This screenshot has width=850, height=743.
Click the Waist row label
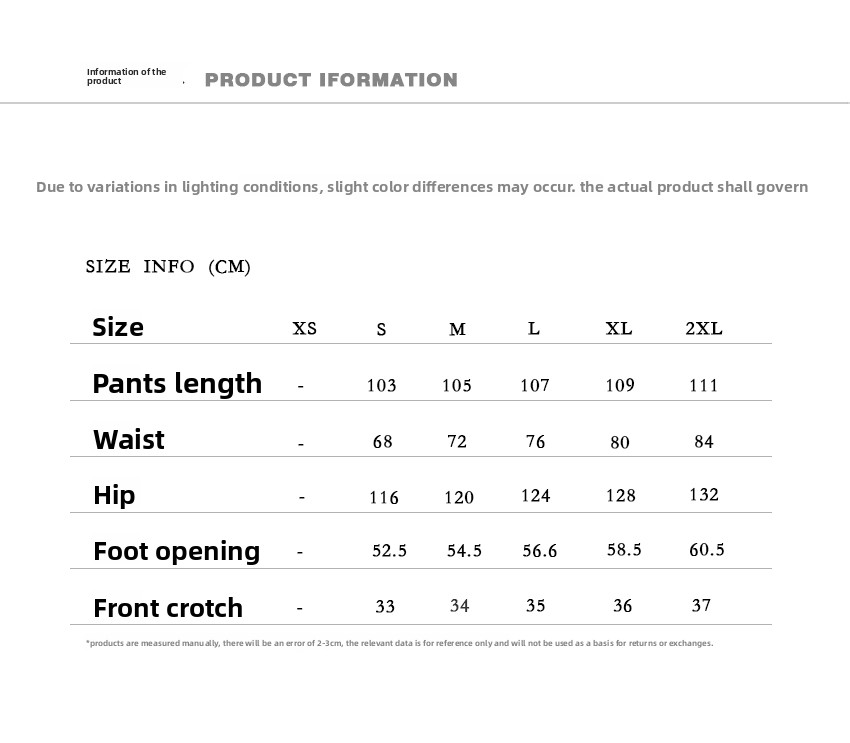128,440
